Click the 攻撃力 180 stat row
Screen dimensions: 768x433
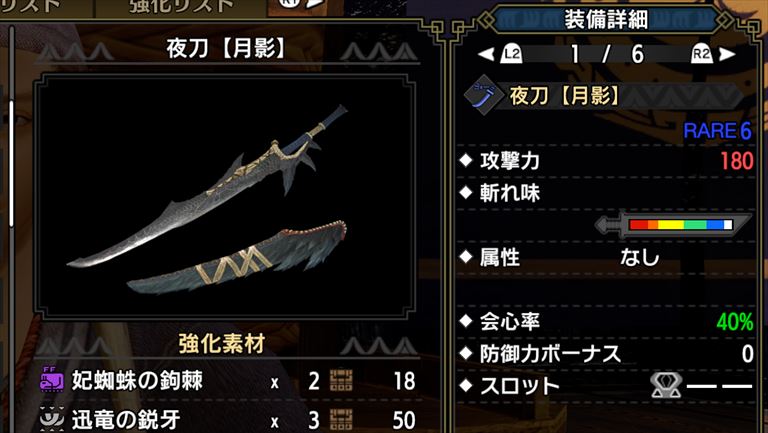[x=606, y=161]
